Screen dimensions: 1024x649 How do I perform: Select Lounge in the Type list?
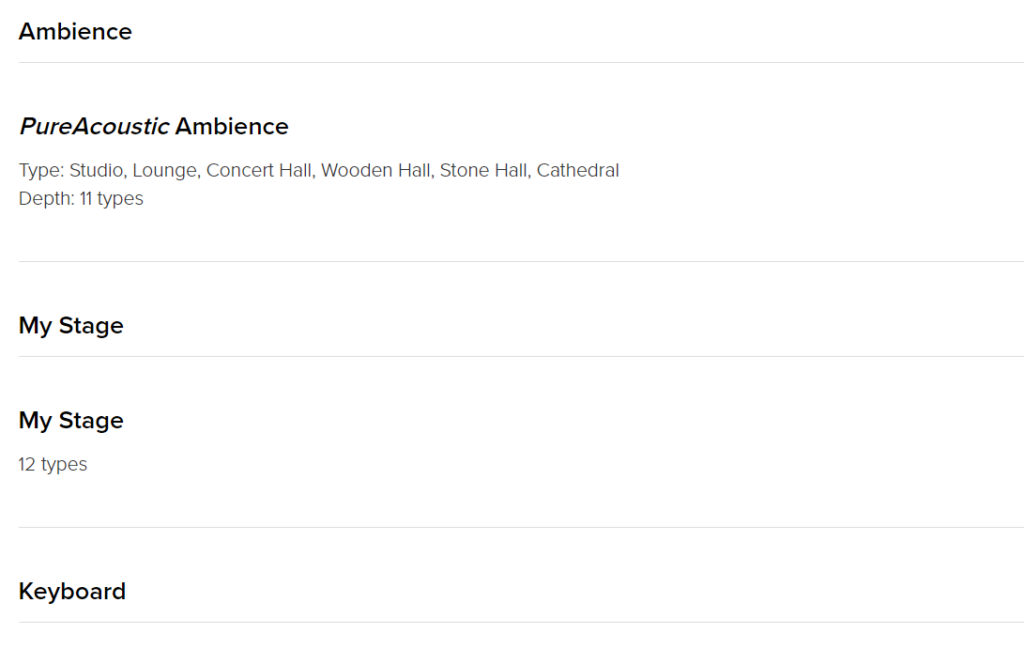pyautogui.click(x=165, y=170)
